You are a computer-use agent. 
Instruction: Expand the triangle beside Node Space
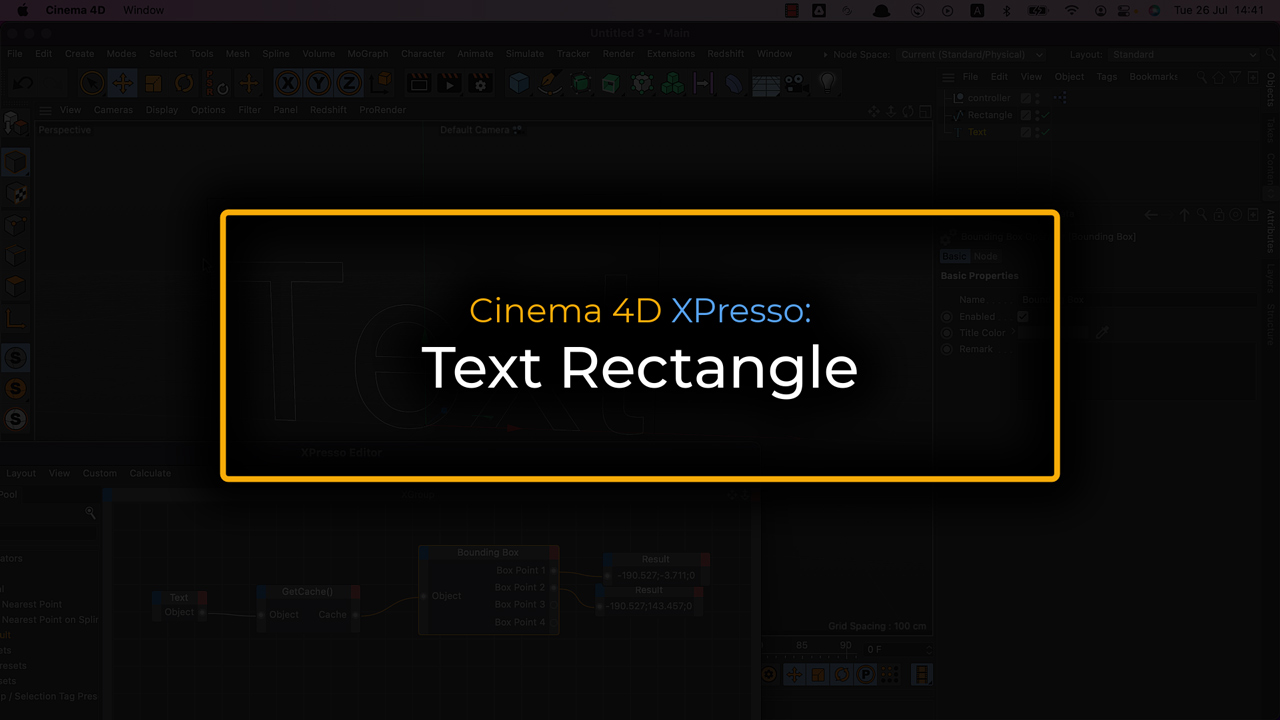825,55
